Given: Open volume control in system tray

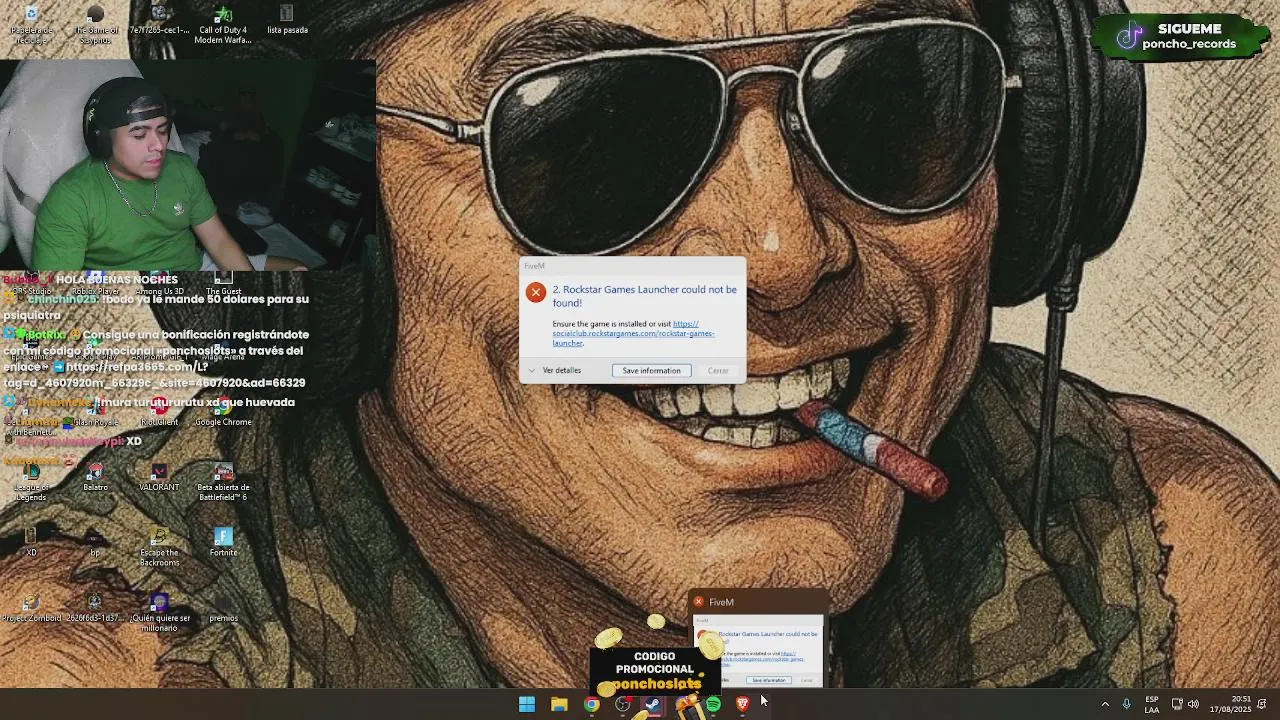Looking at the screenshot, I should click(x=1193, y=704).
